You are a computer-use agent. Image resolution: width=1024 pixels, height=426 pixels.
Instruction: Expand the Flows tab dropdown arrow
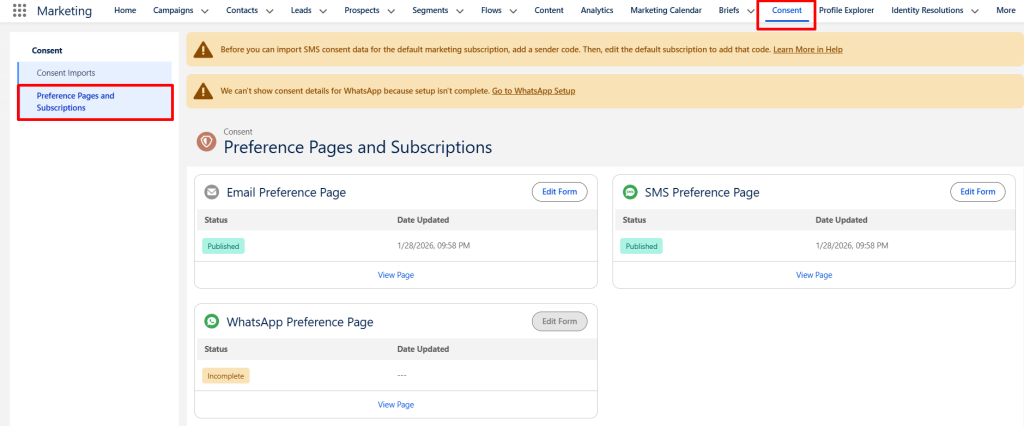(513, 11)
